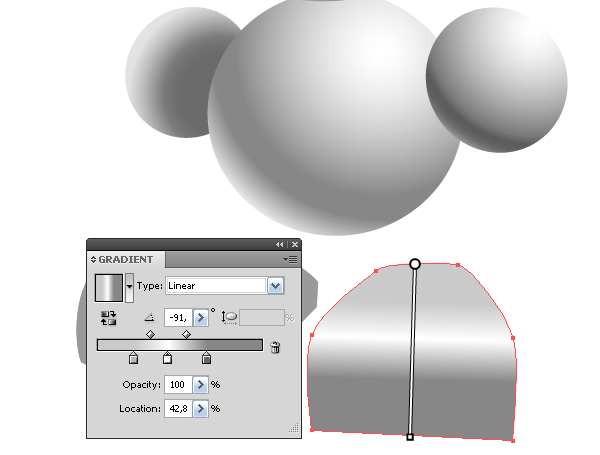
Task: Click the angle input field
Action: (178, 318)
